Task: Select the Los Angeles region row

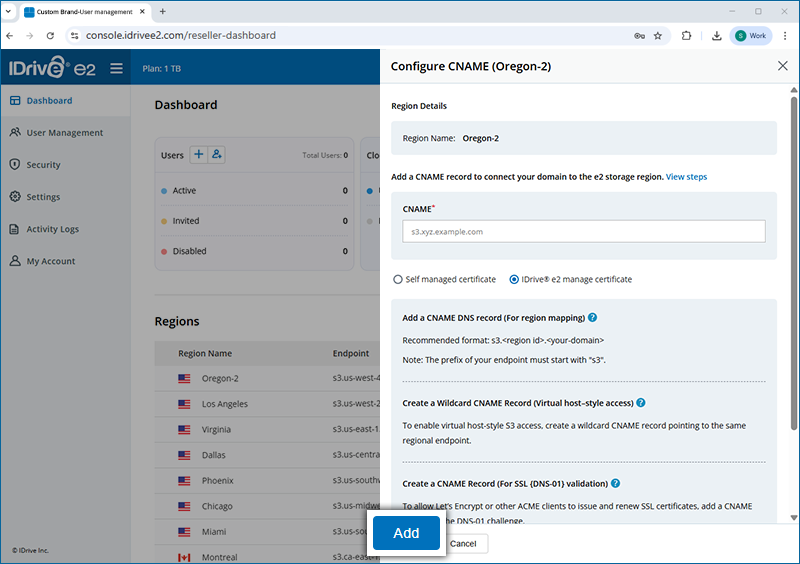Action: pos(267,404)
